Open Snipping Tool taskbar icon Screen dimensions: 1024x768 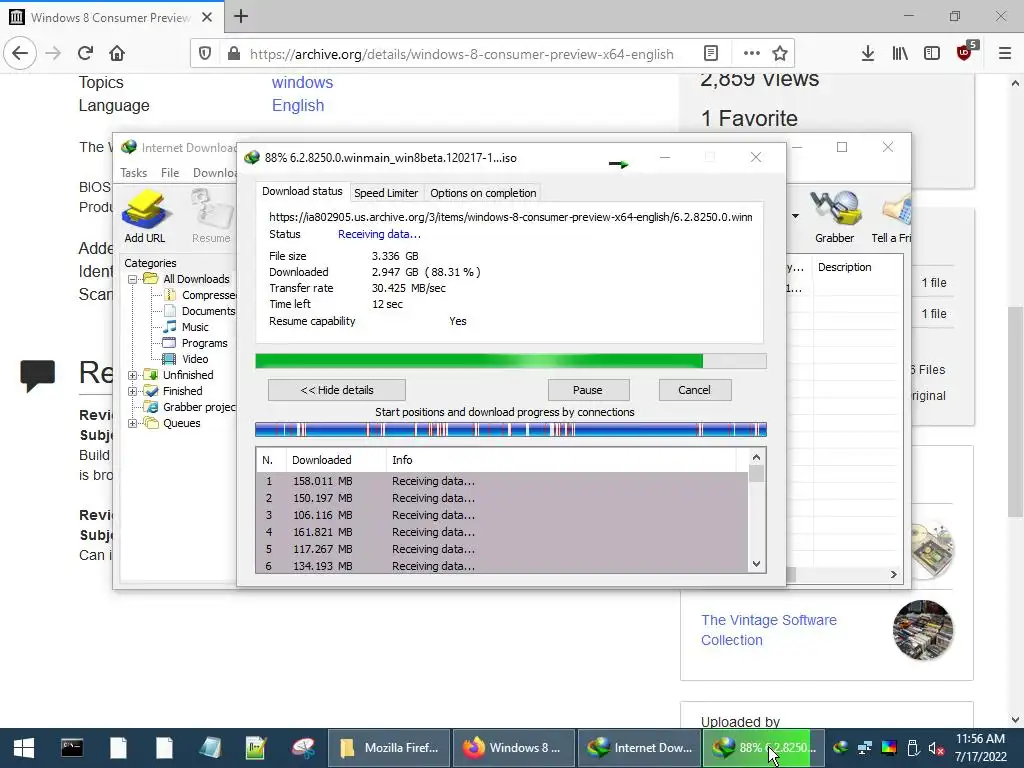click(x=303, y=748)
